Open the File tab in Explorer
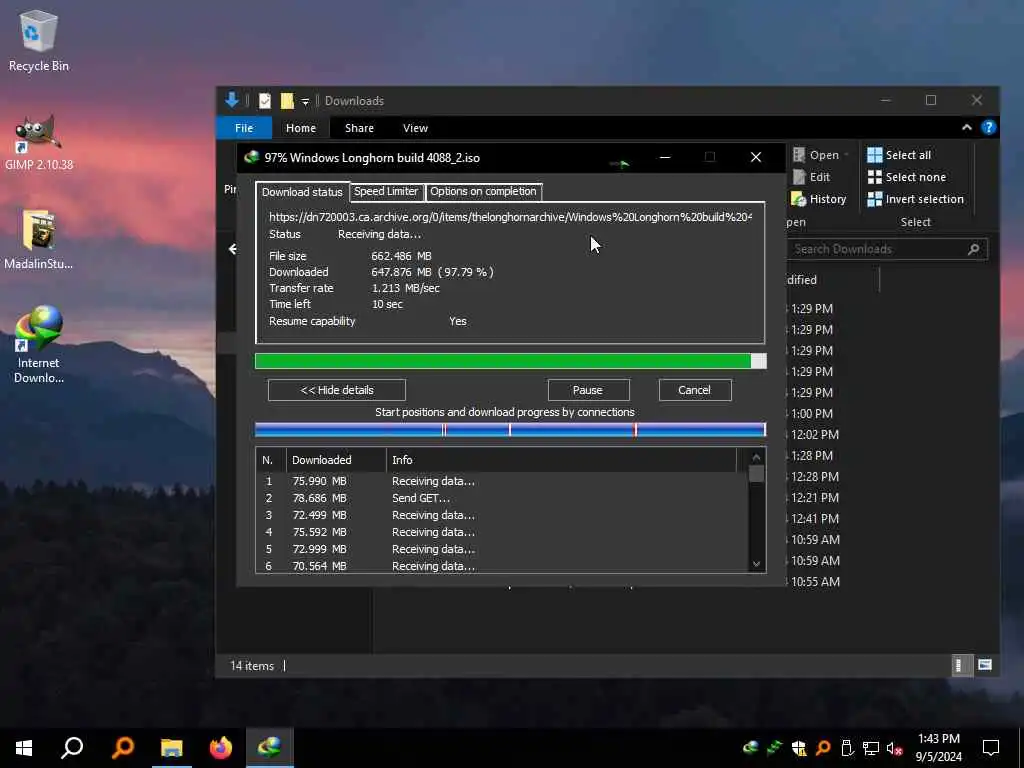The image size is (1024, 768). (244, 128)
